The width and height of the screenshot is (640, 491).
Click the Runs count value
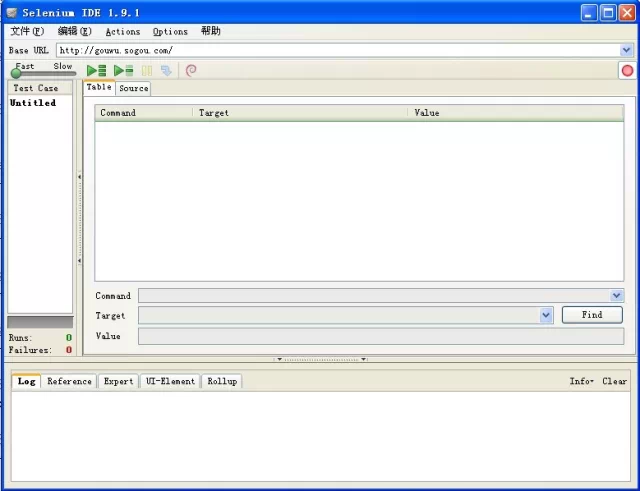click(x=69, y=338)
